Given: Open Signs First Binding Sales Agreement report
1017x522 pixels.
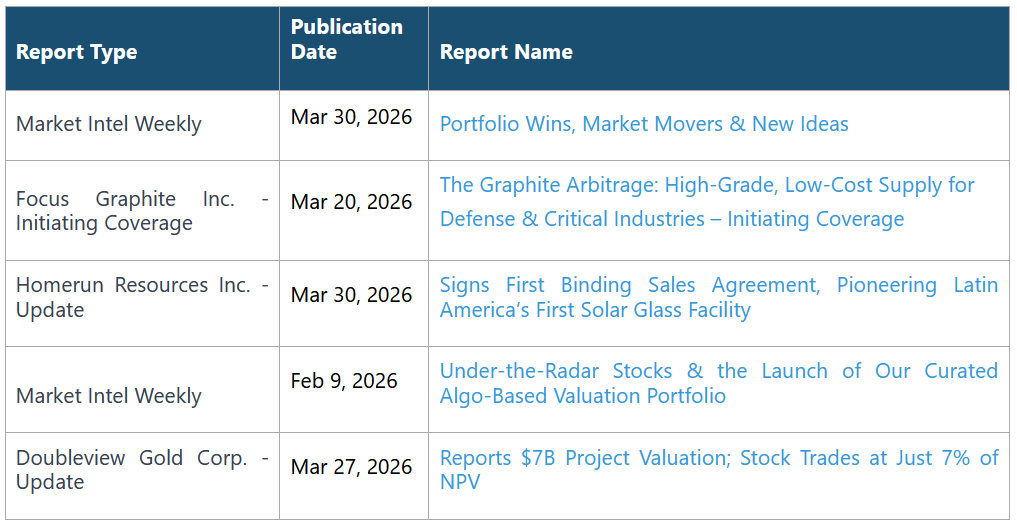Looking at the screenshot, I should 718,285.
